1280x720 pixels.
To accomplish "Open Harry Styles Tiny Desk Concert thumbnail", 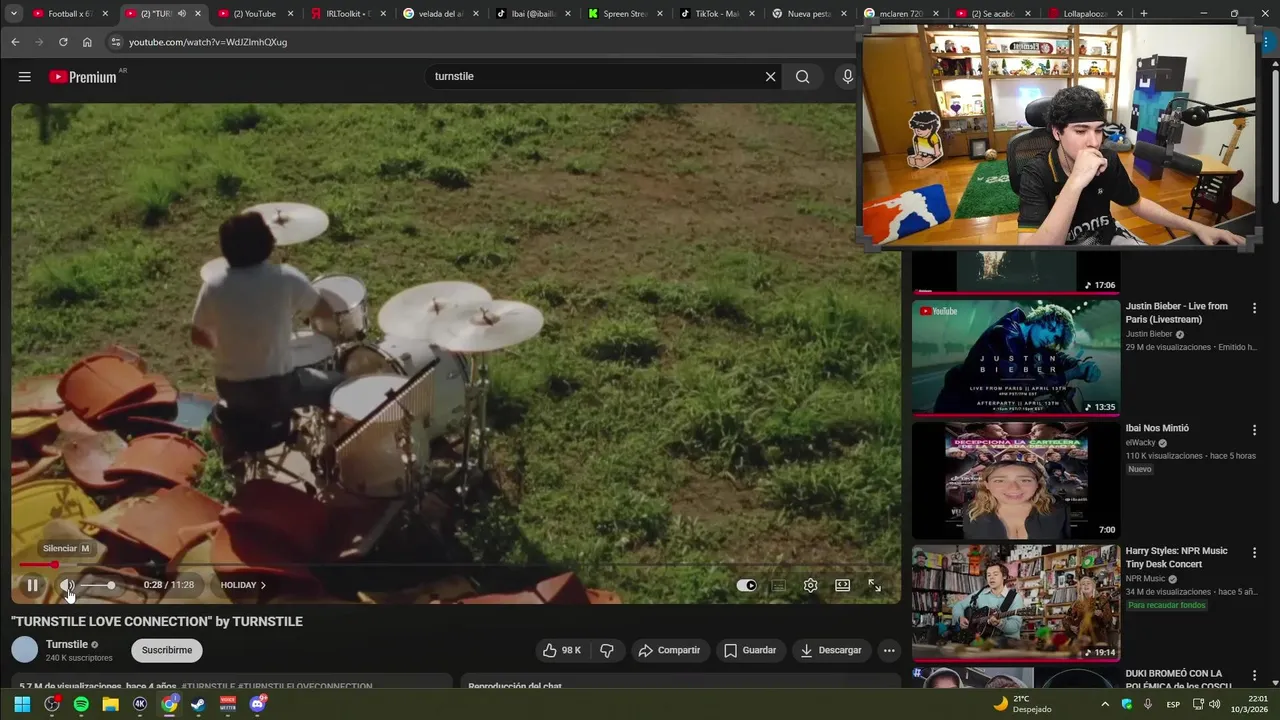I will (x=1016, y=603).
